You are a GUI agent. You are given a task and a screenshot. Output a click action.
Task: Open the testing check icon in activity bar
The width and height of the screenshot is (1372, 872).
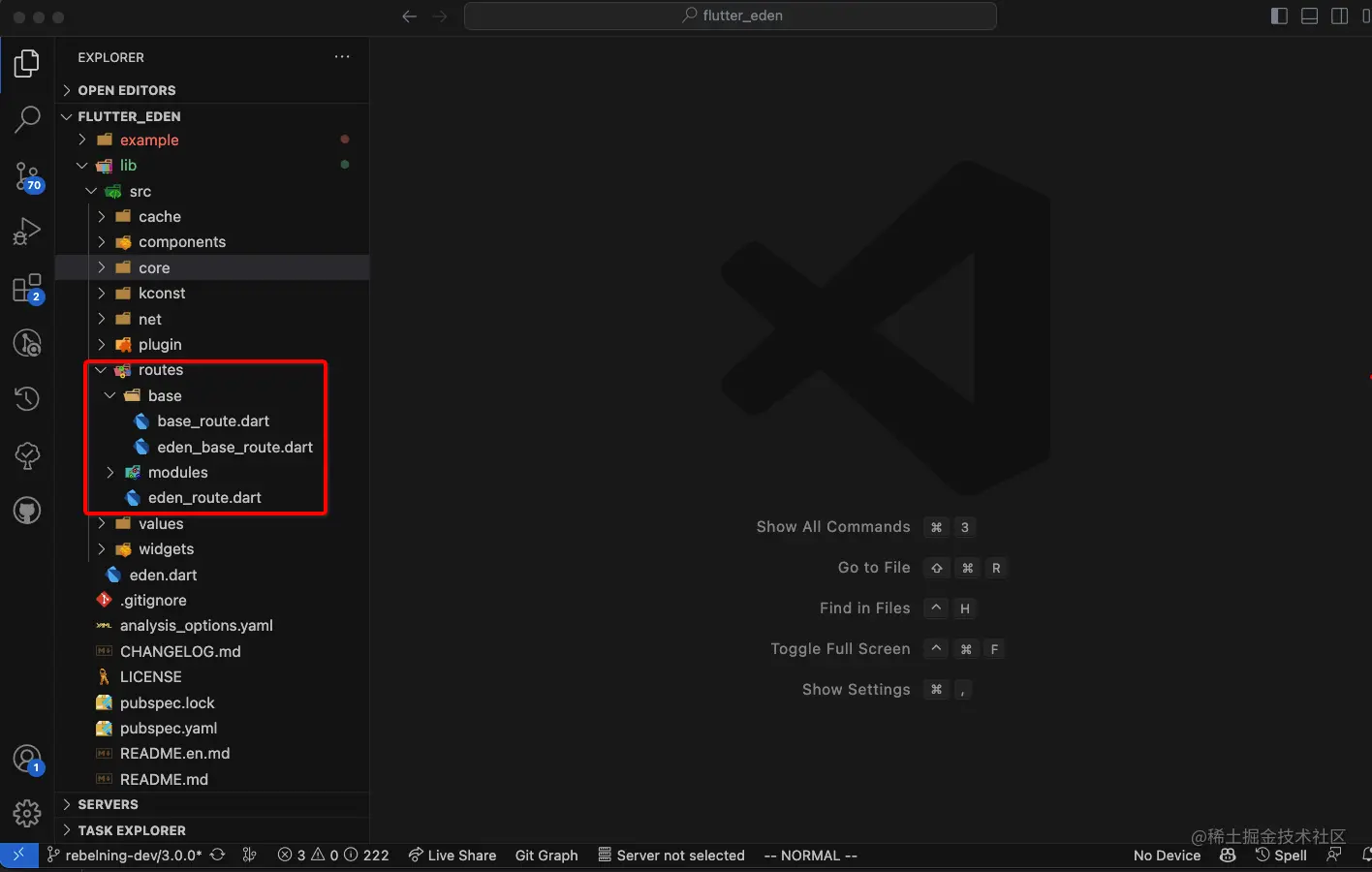tap(27, 454)
